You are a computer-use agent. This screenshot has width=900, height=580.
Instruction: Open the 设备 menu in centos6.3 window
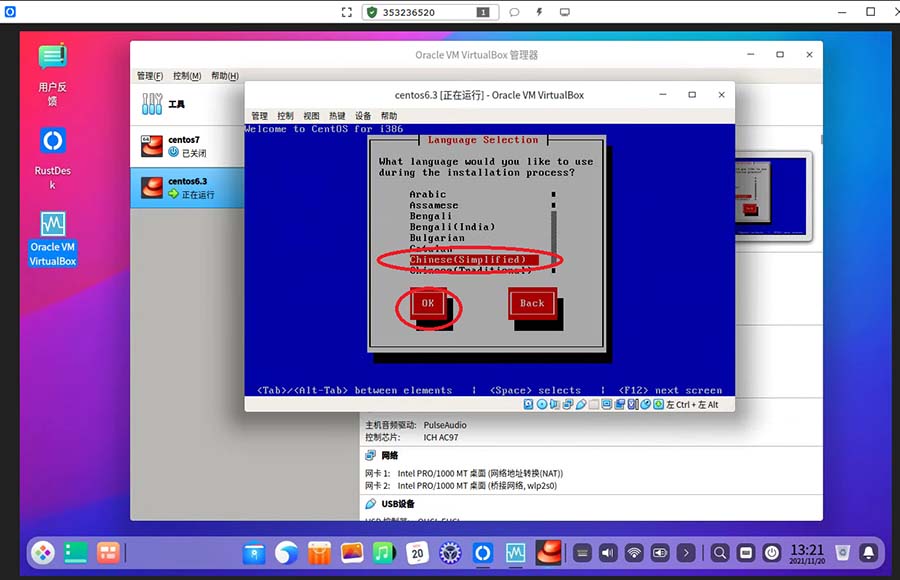pos(363,115)
